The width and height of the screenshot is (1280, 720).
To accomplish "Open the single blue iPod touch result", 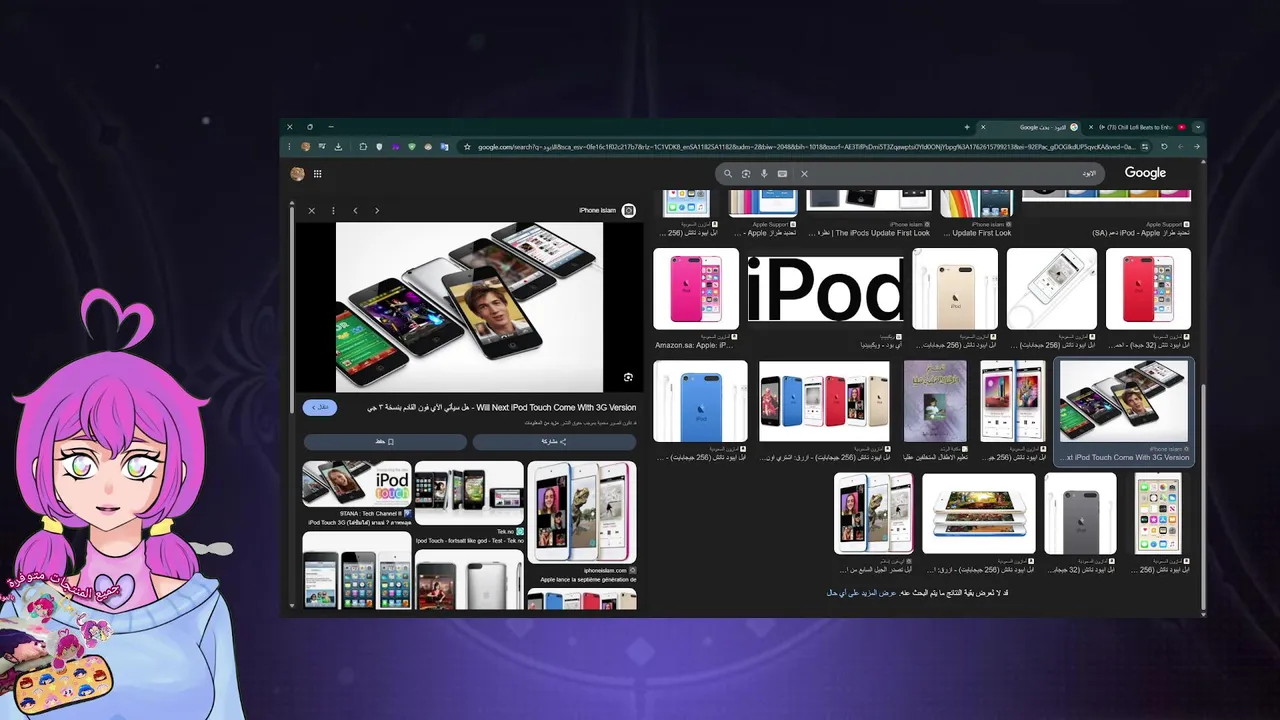I will [x=700, y=401].
